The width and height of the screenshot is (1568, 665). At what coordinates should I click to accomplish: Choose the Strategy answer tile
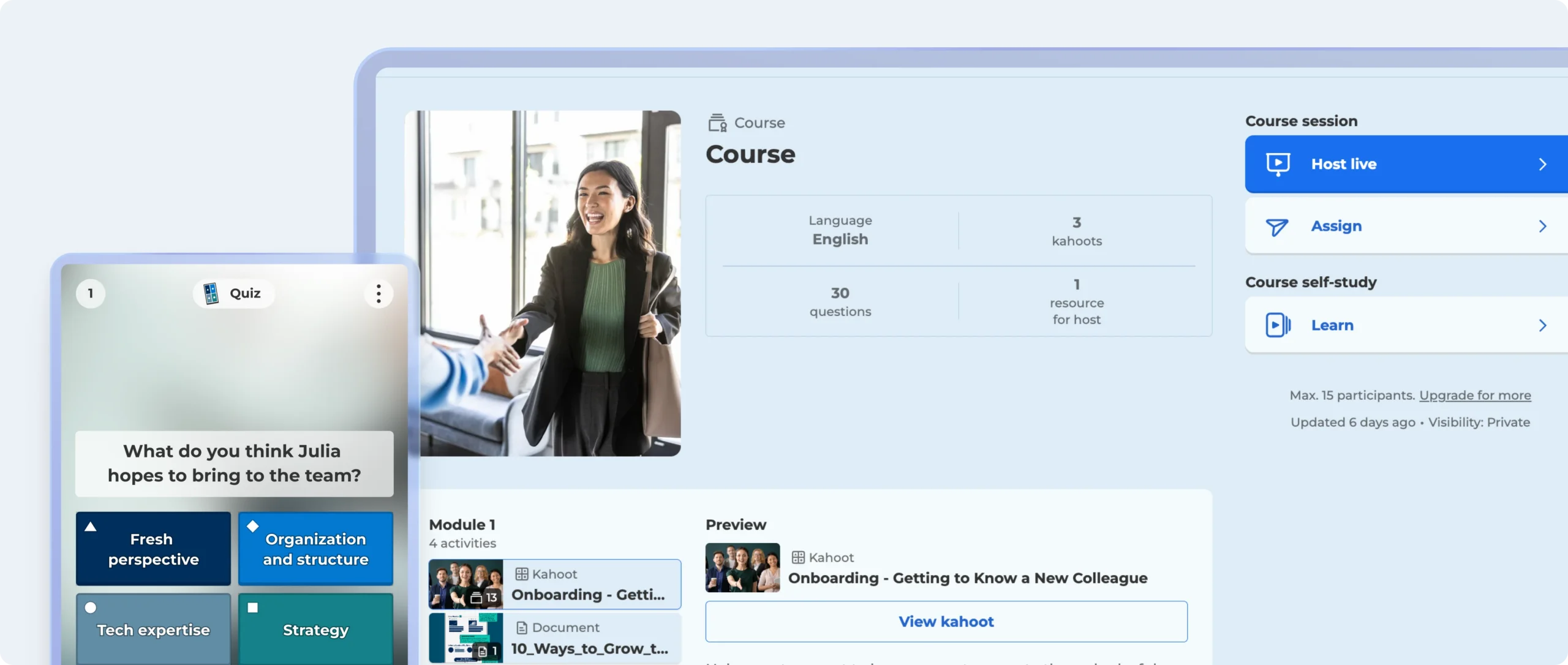coord(315,629)
